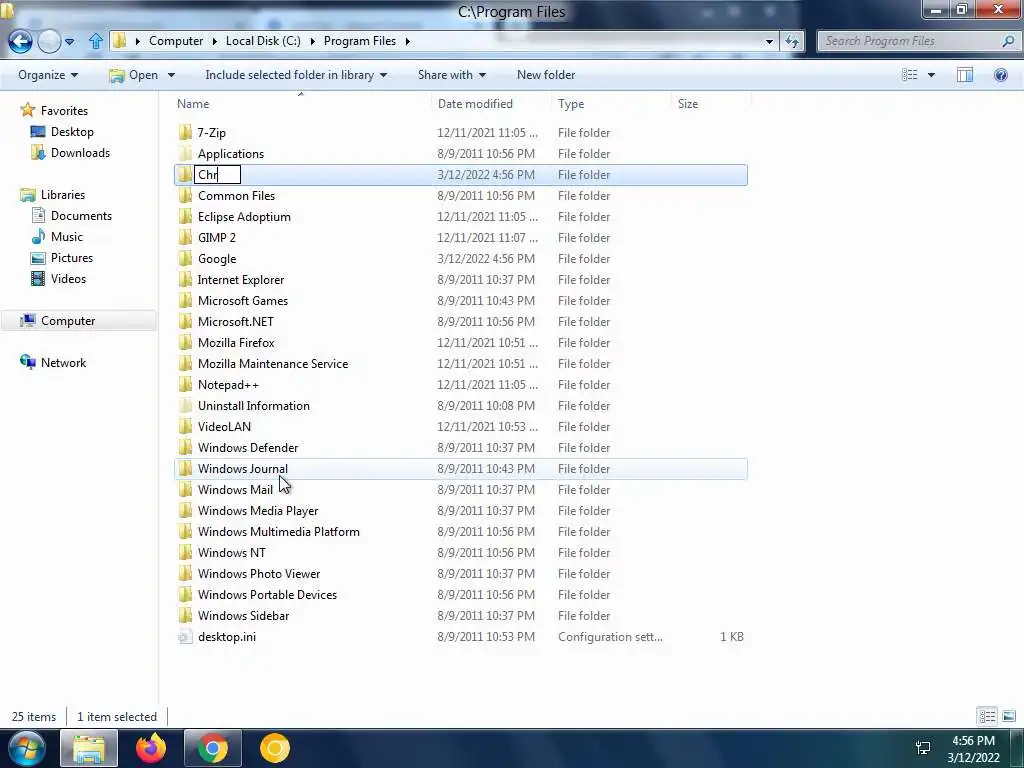Select Network in the navigation pane
Viewport: 1024px width, 768px height.
[x=63, y=362]
